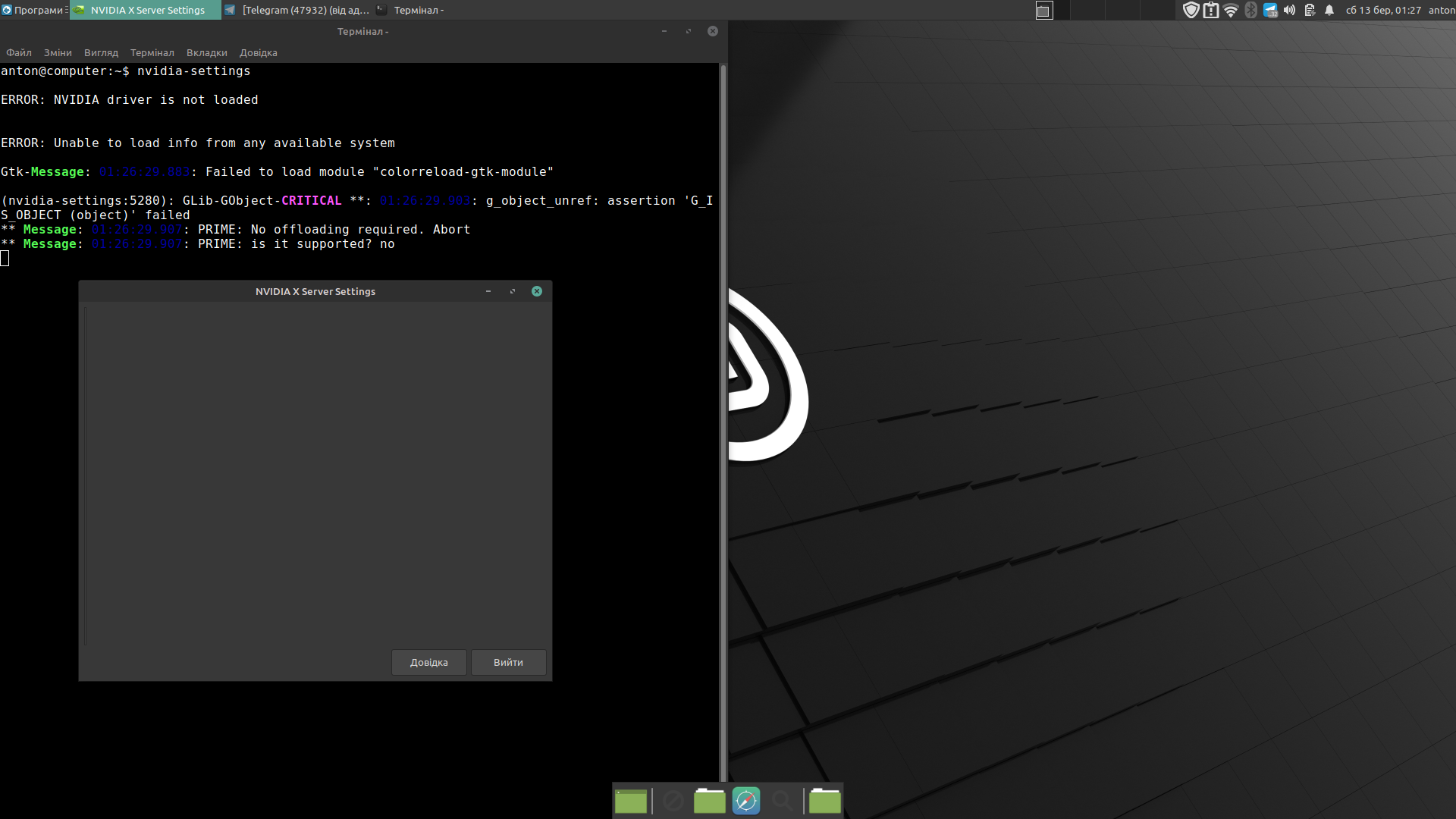Switch to Telegram window in the taskbar
Screen dimensions: 1456x819
(297, 10)
